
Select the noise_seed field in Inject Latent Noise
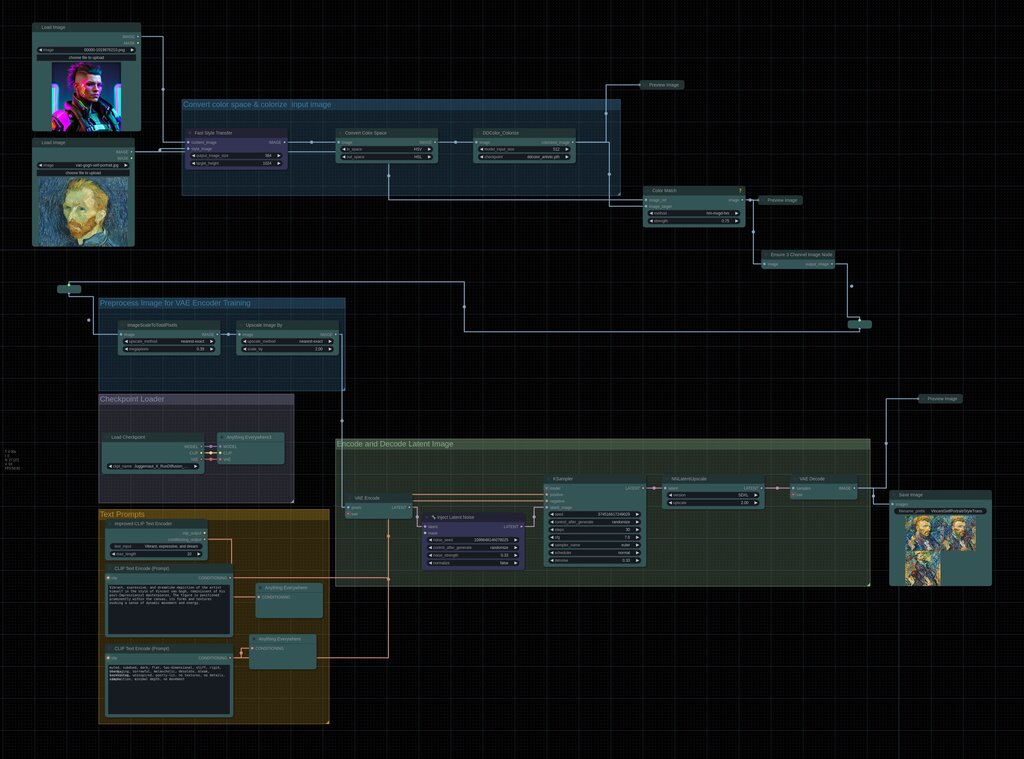click(x=472, y=540)
